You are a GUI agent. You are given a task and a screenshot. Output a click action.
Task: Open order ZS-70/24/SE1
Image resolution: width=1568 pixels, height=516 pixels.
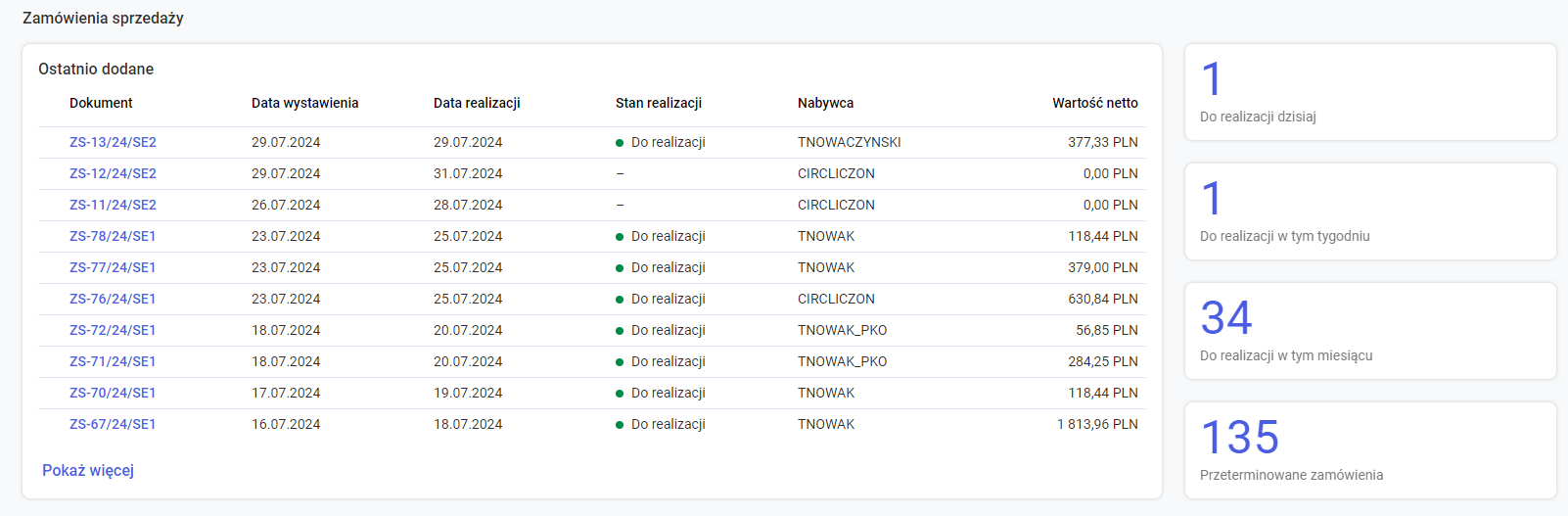113,393
